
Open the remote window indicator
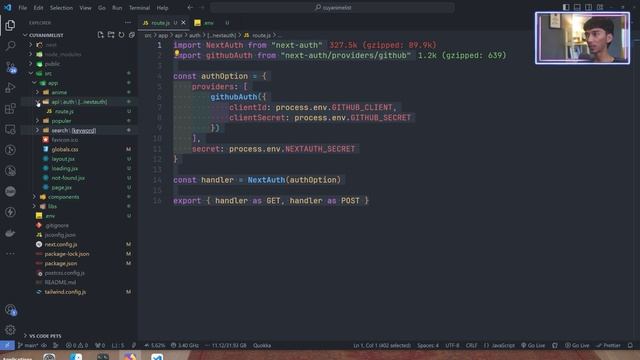pyautogui.click(x=7, y=345)
